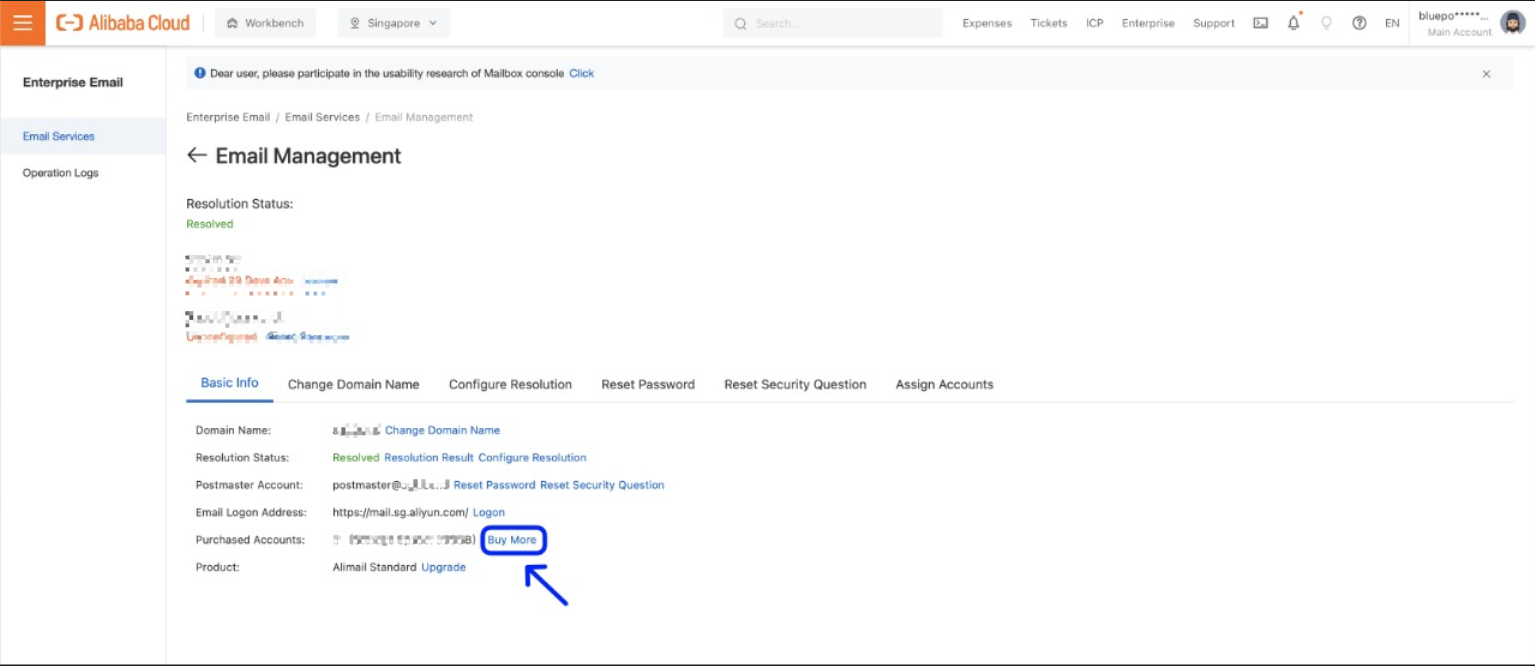1535x666 pixels.
Task: Open the user avatar account menu
Action: tap(1512, 23)
